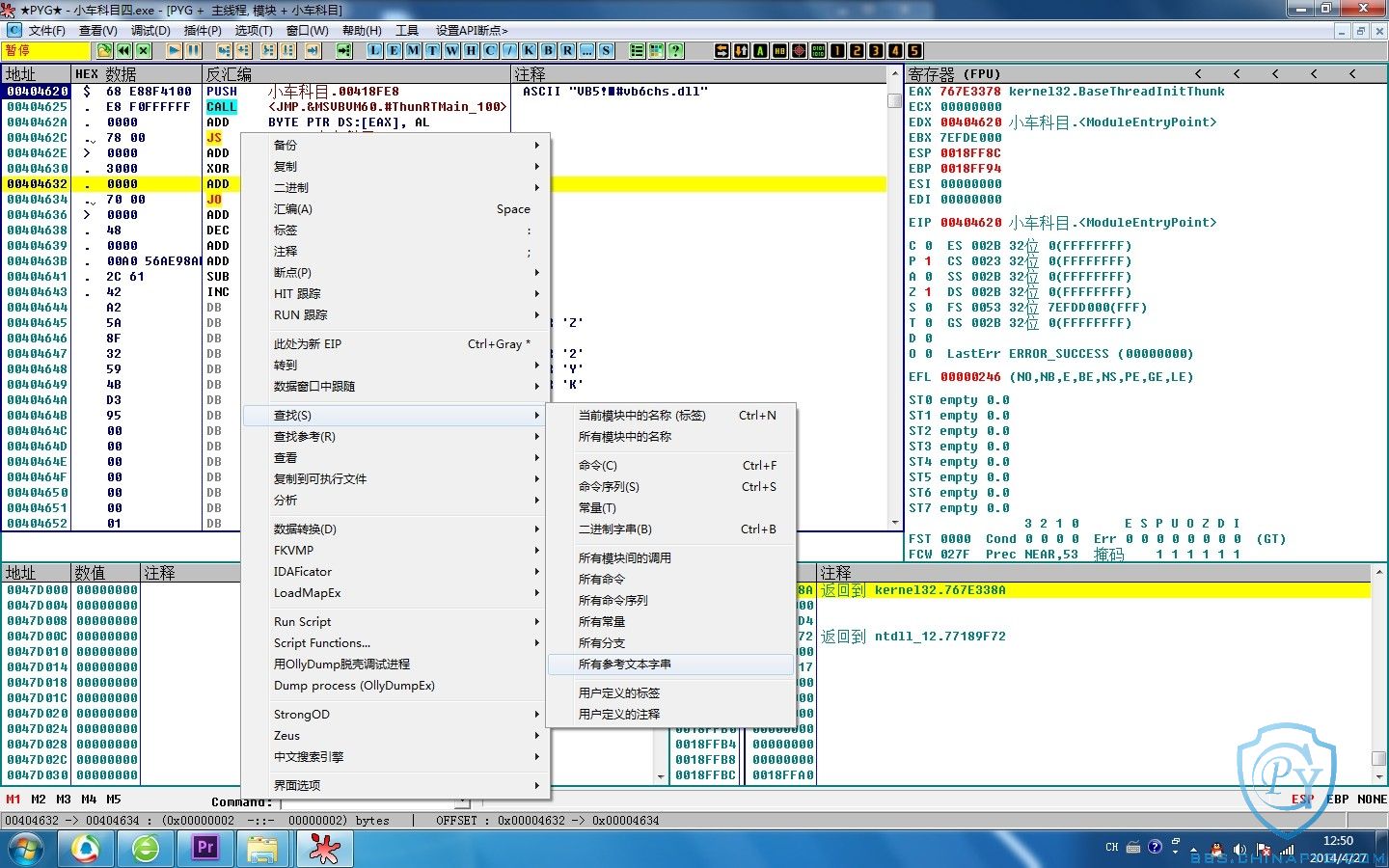Click the Trace over toolbar icon
This screenshot has width=1389, height=868.
(x=287, y=50)
